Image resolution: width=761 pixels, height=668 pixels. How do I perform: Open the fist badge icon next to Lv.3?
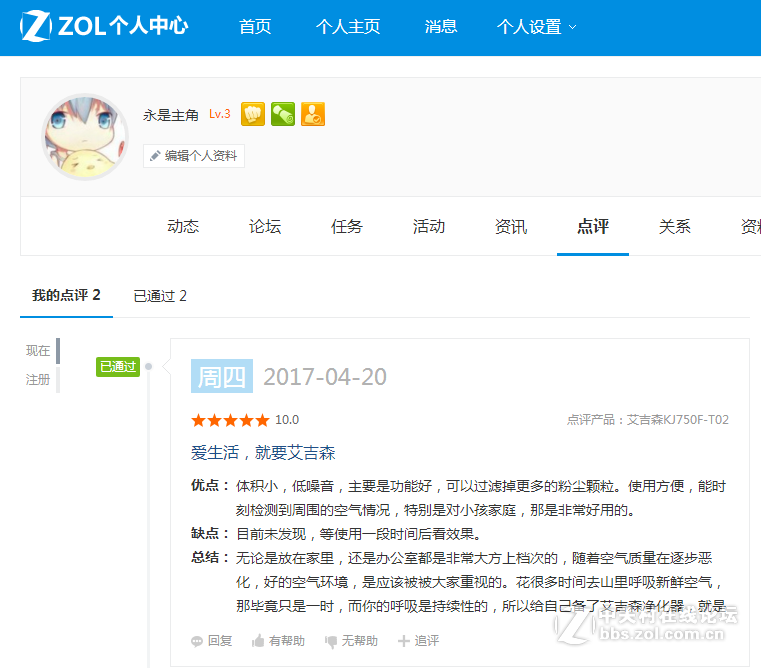click(253, 114)
